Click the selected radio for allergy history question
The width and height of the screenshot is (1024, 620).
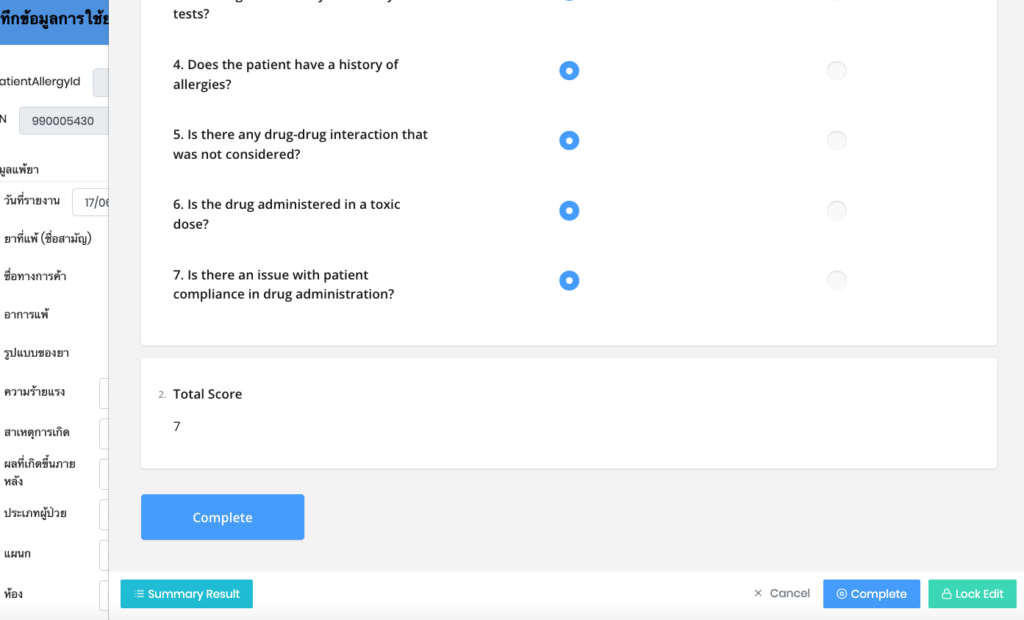pyautogui.click(x=569, y=70)
